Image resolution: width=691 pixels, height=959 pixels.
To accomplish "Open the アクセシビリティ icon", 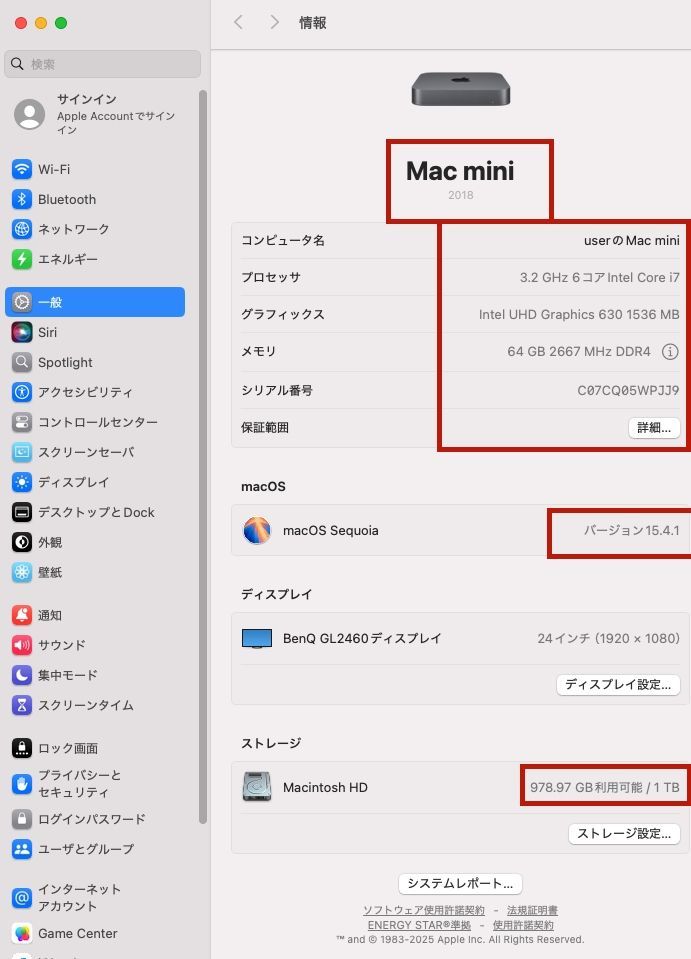I will 22,392.
